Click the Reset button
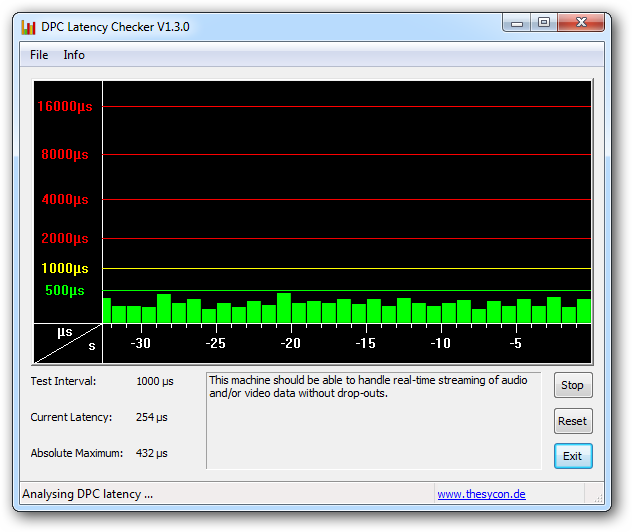 573,421
